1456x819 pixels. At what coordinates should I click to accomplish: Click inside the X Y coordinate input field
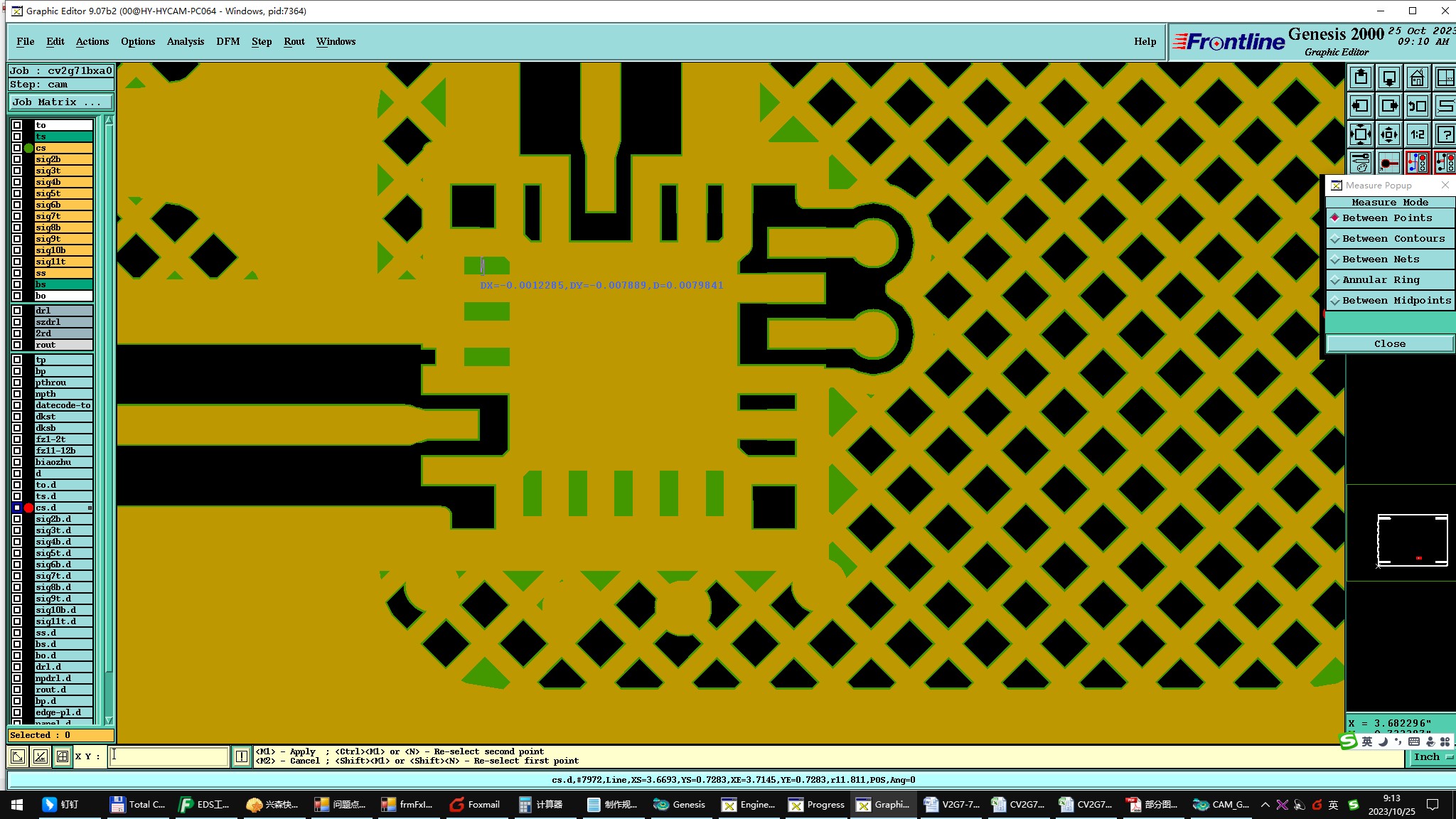[x=169, y=756]
